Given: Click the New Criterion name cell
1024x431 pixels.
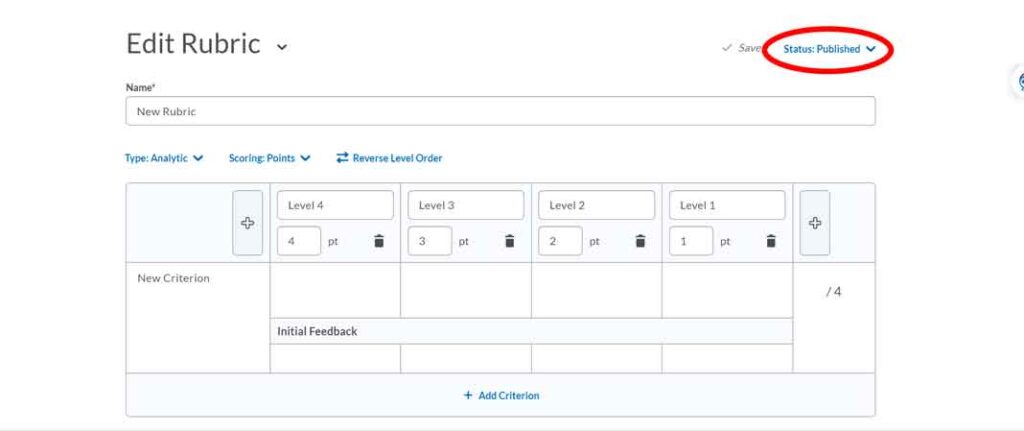Looking at the screenshot, I should click(x=197, y=279).
